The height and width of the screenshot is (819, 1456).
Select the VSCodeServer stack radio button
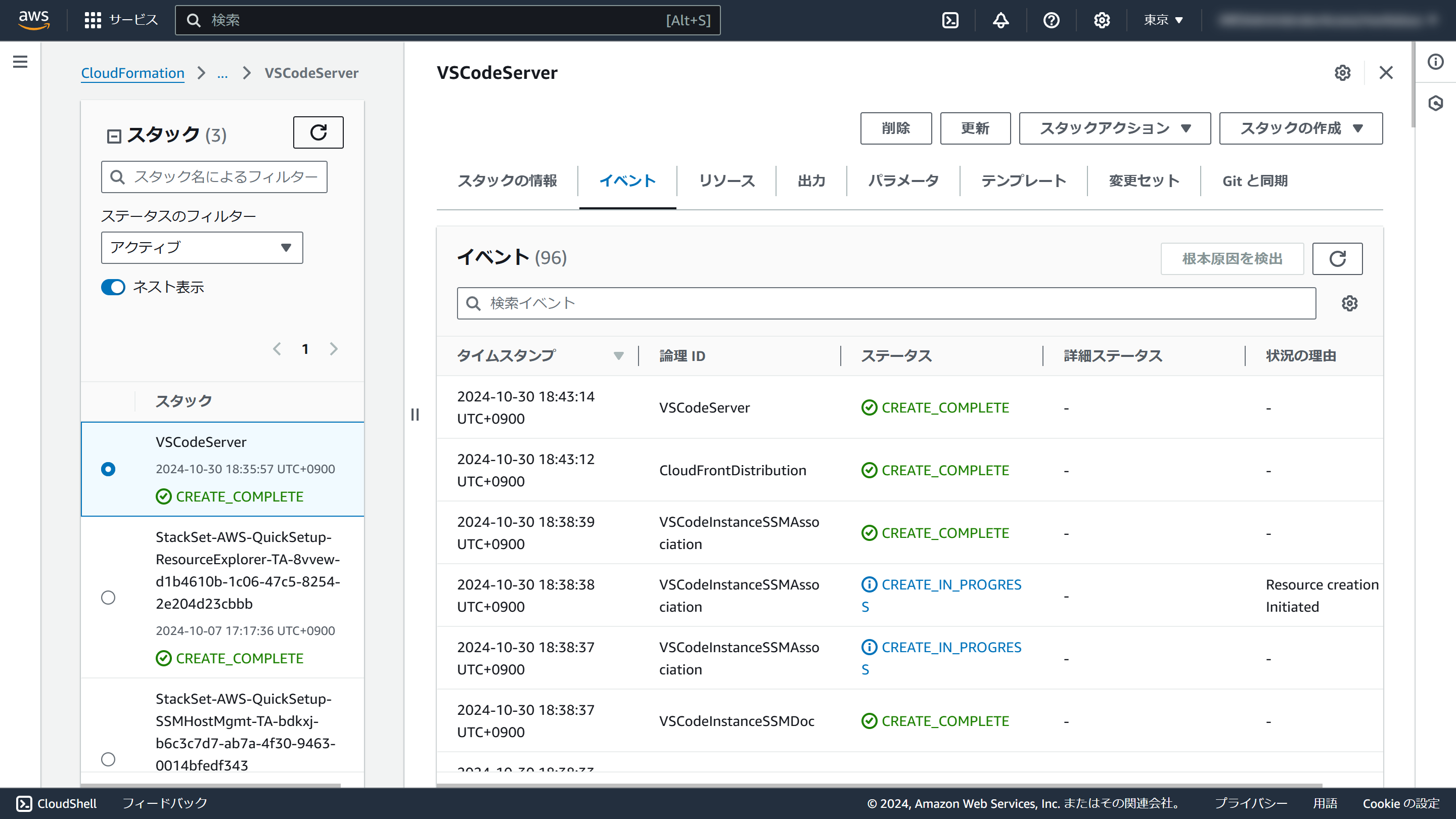click(x=108, y=469)
